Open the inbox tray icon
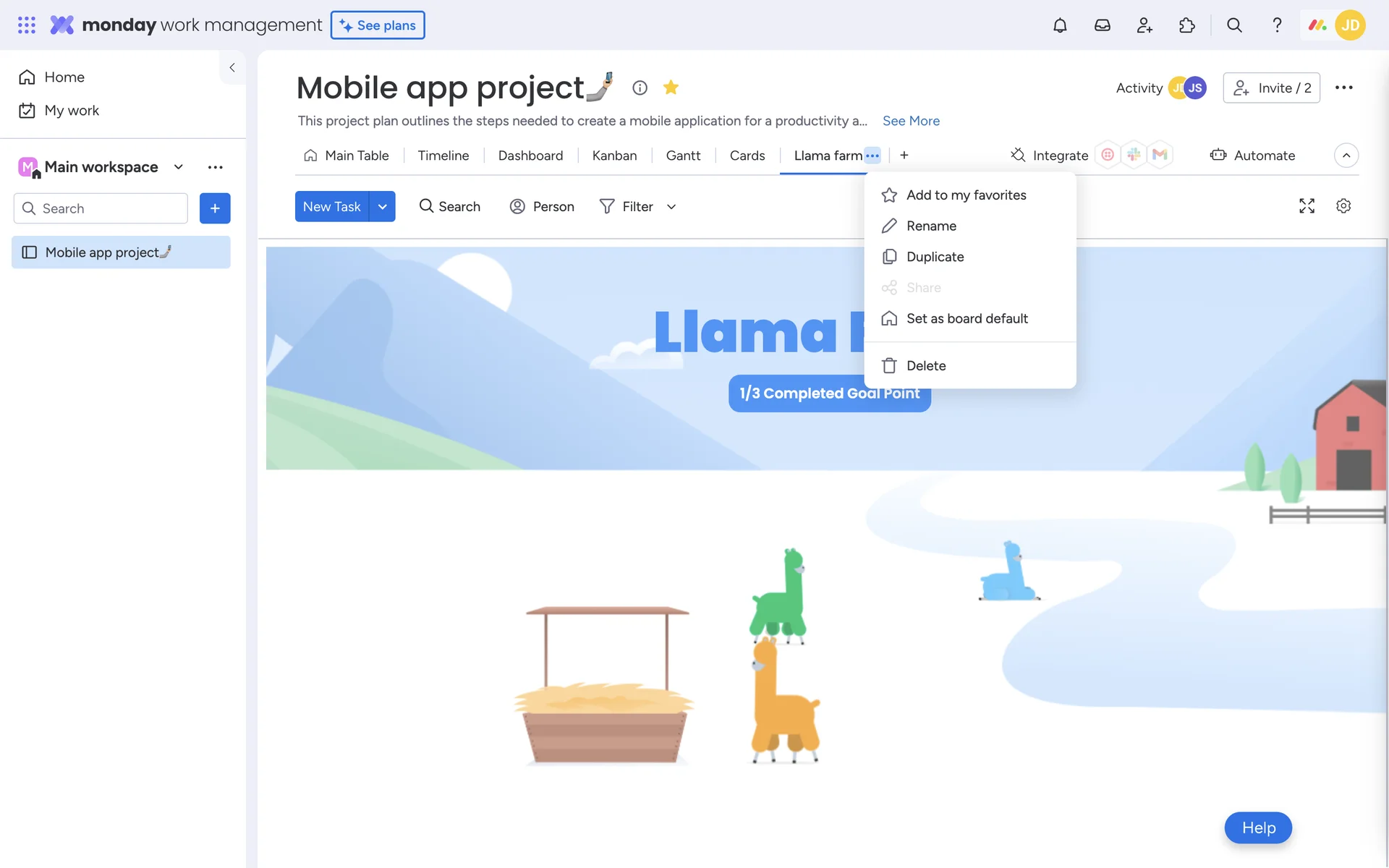Viewport: 1389px width, 868px height. (x=1102, y=25)
